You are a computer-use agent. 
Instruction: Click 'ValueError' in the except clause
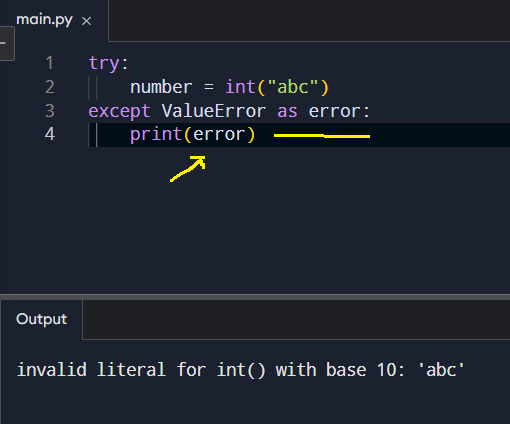click(214, 111)
